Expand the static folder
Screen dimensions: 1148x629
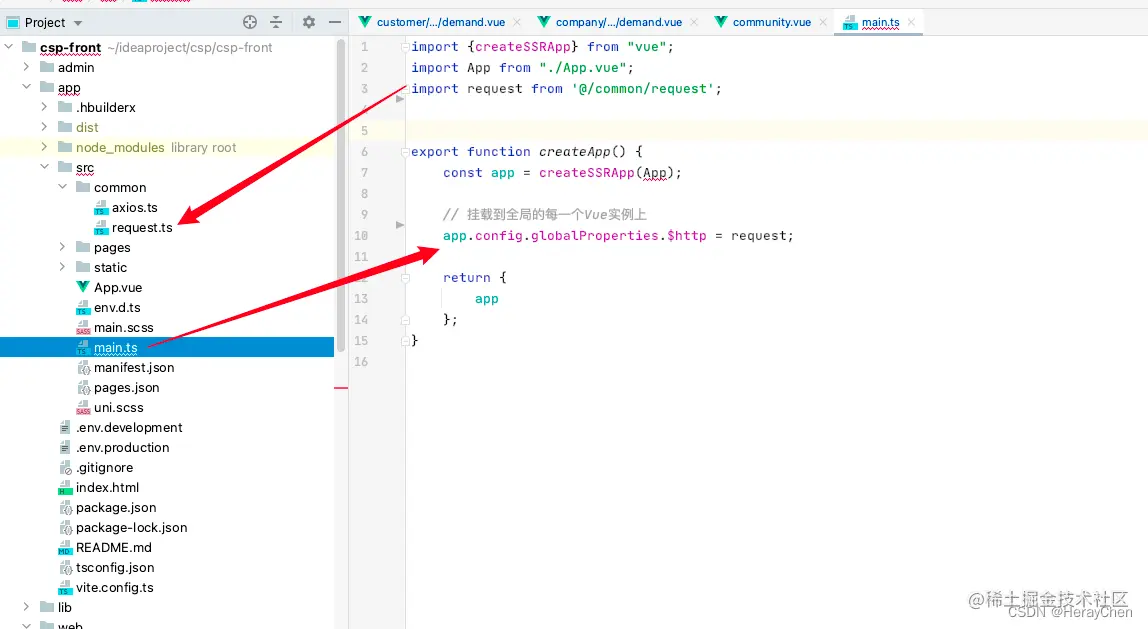tap(62, 267)
